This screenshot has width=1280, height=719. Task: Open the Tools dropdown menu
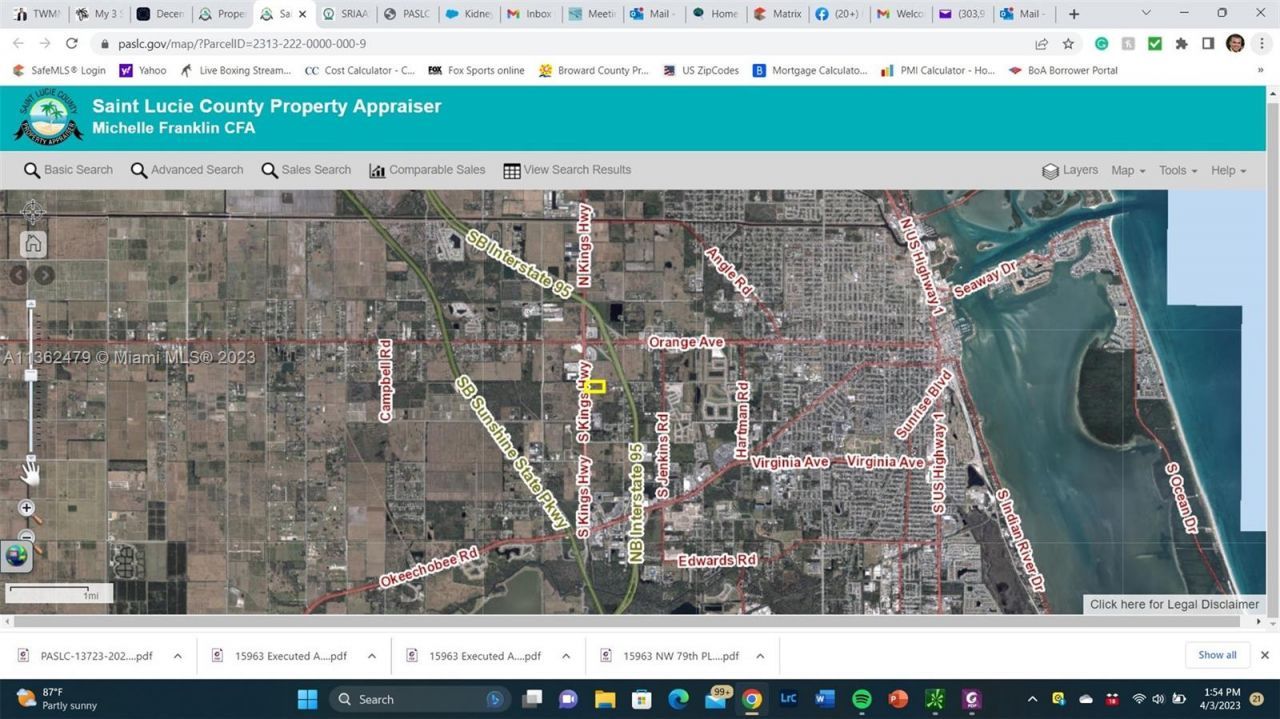1174,170
